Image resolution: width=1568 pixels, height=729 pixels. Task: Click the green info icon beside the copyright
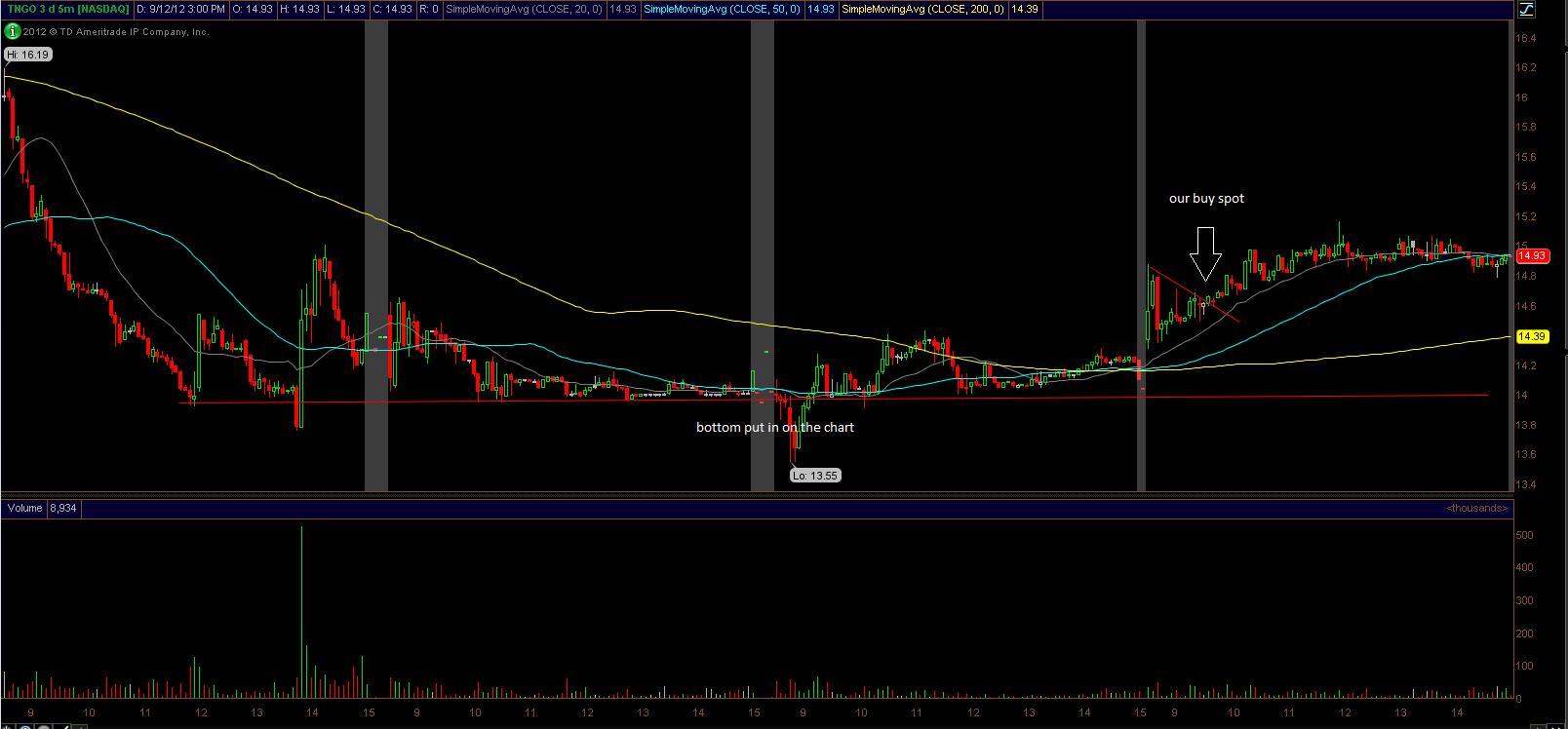click(x=13, y=31)
